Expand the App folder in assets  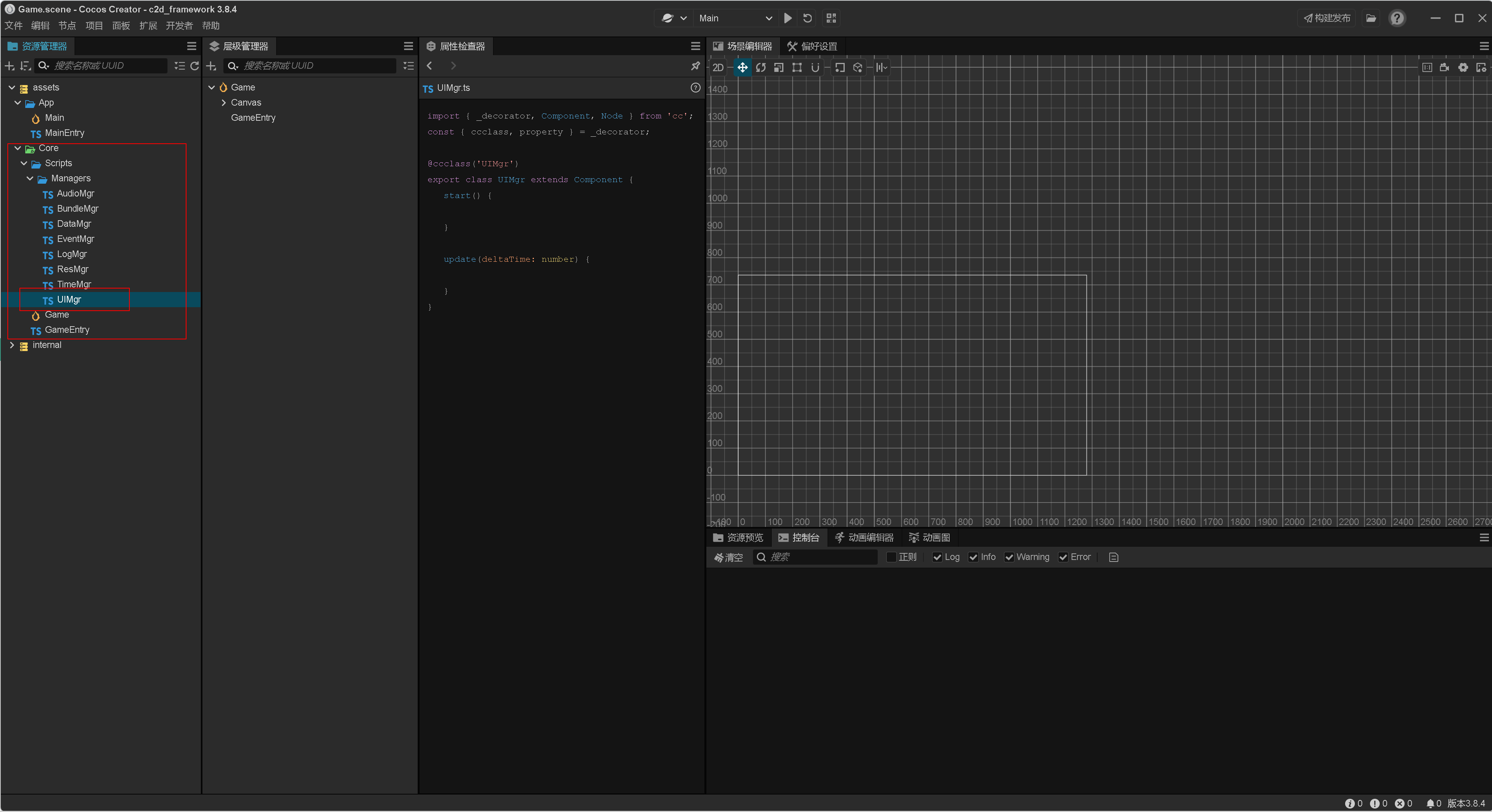click(x=17, y=102)
